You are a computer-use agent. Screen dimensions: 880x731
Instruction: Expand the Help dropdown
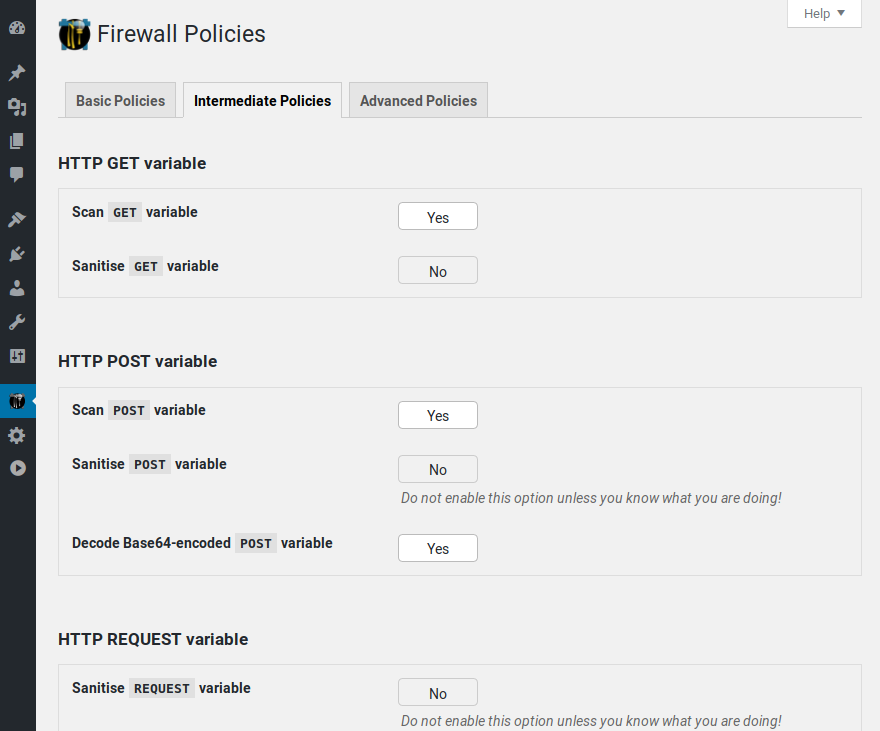[x=824, y=13]
